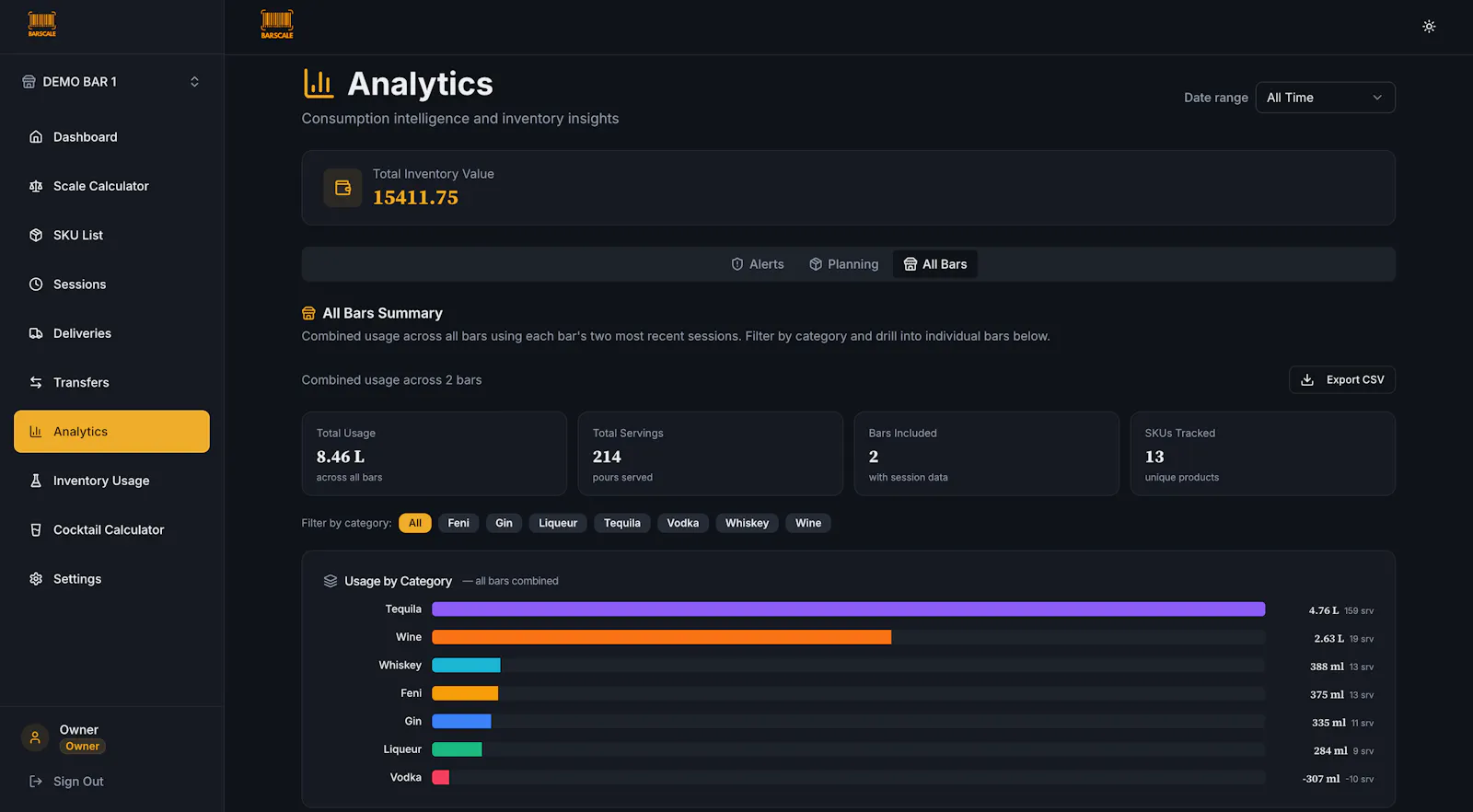The height and width of the screenshot is (812, 1473).
Task: Filter by Vodka category
Action: [683, 523]
